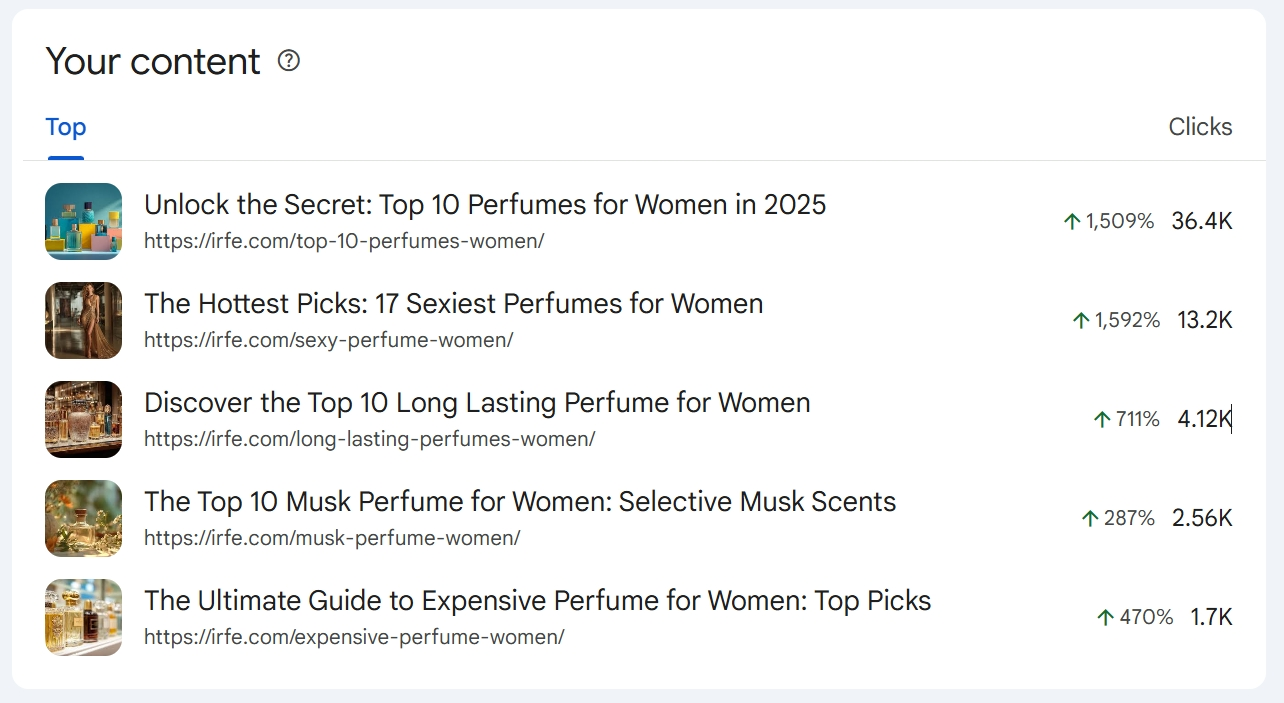Viewport: 1284px width, 703px height.
Task: Click the 'Your content' heading
Action: coord(153,62)
